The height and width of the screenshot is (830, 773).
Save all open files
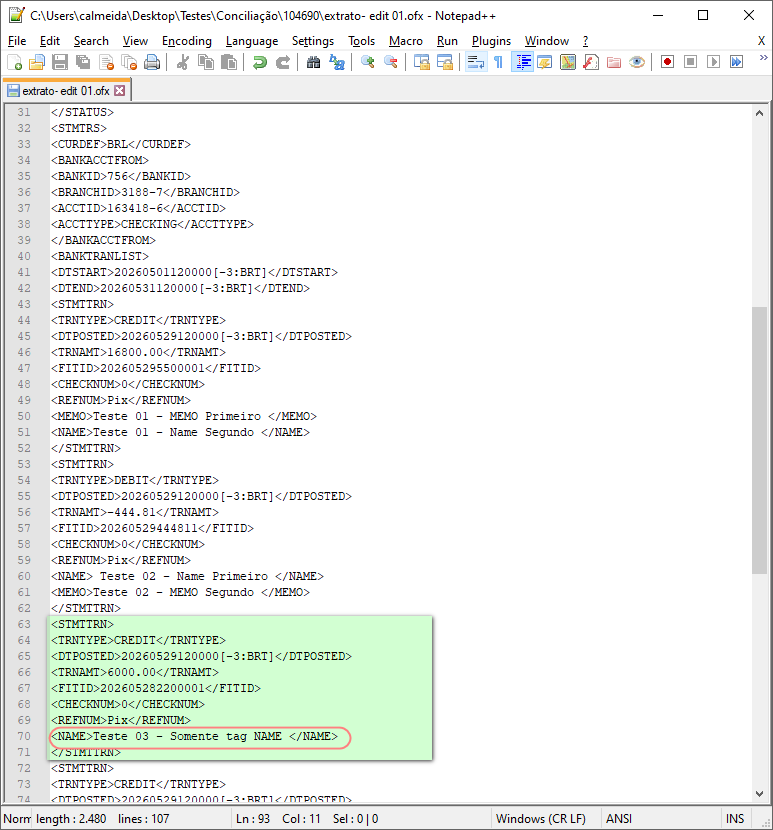click(x=83, y=62)
